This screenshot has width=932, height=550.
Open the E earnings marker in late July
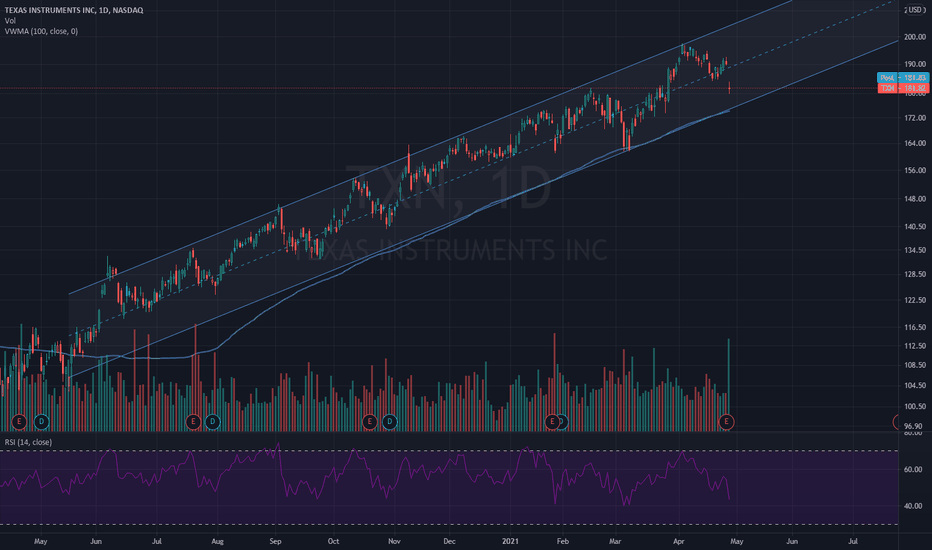(193, 422)
